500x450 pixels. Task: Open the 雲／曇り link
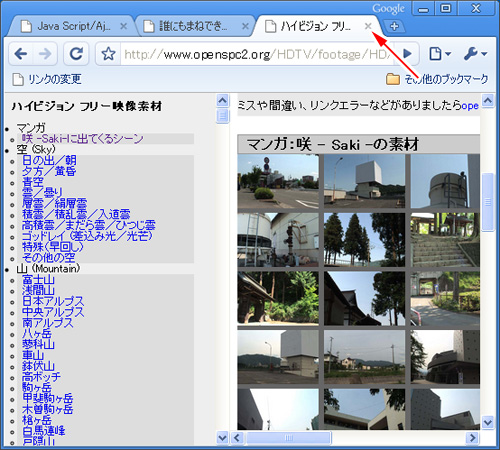[42, 193]
